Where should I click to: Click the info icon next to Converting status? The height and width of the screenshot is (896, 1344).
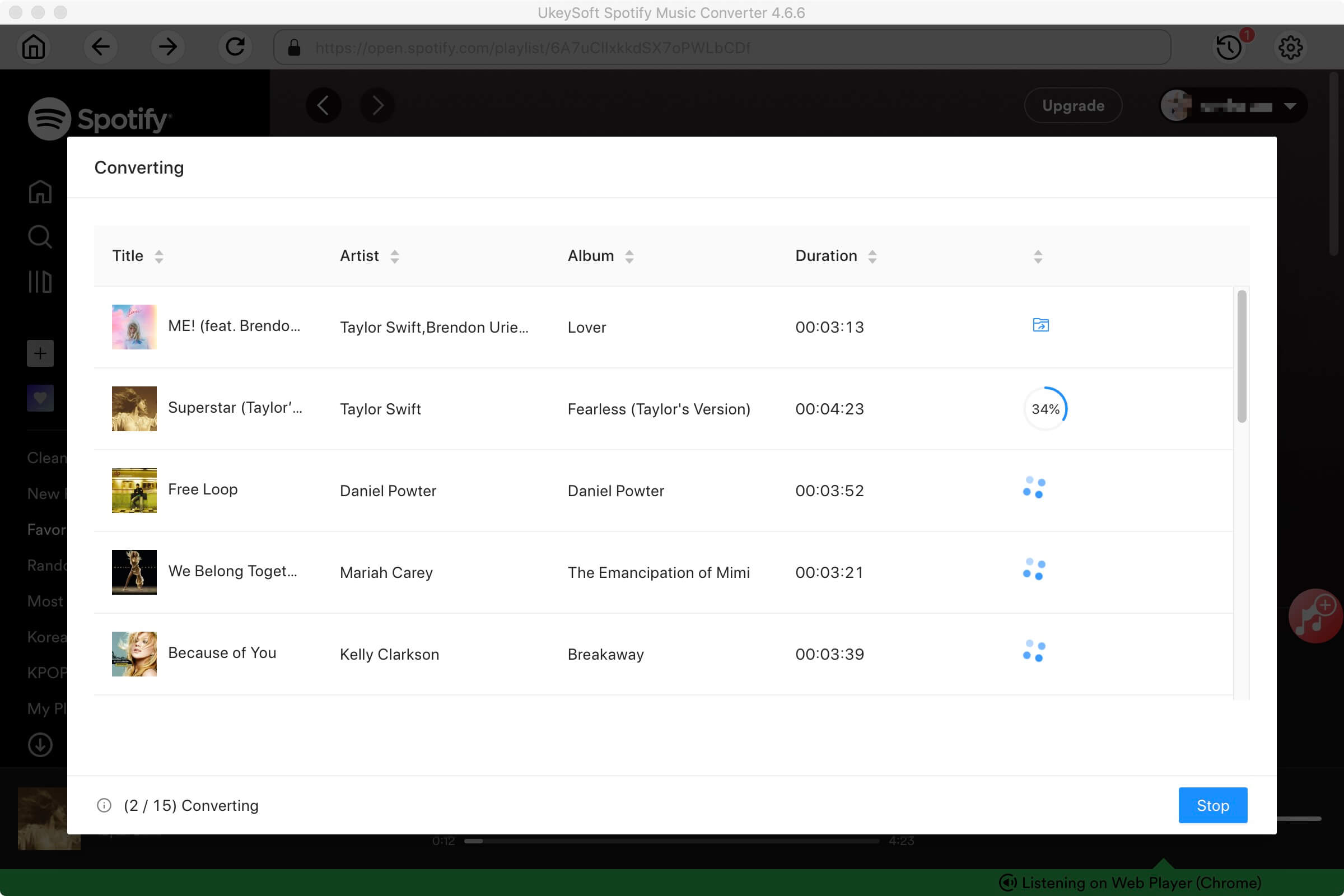(103, 805)
